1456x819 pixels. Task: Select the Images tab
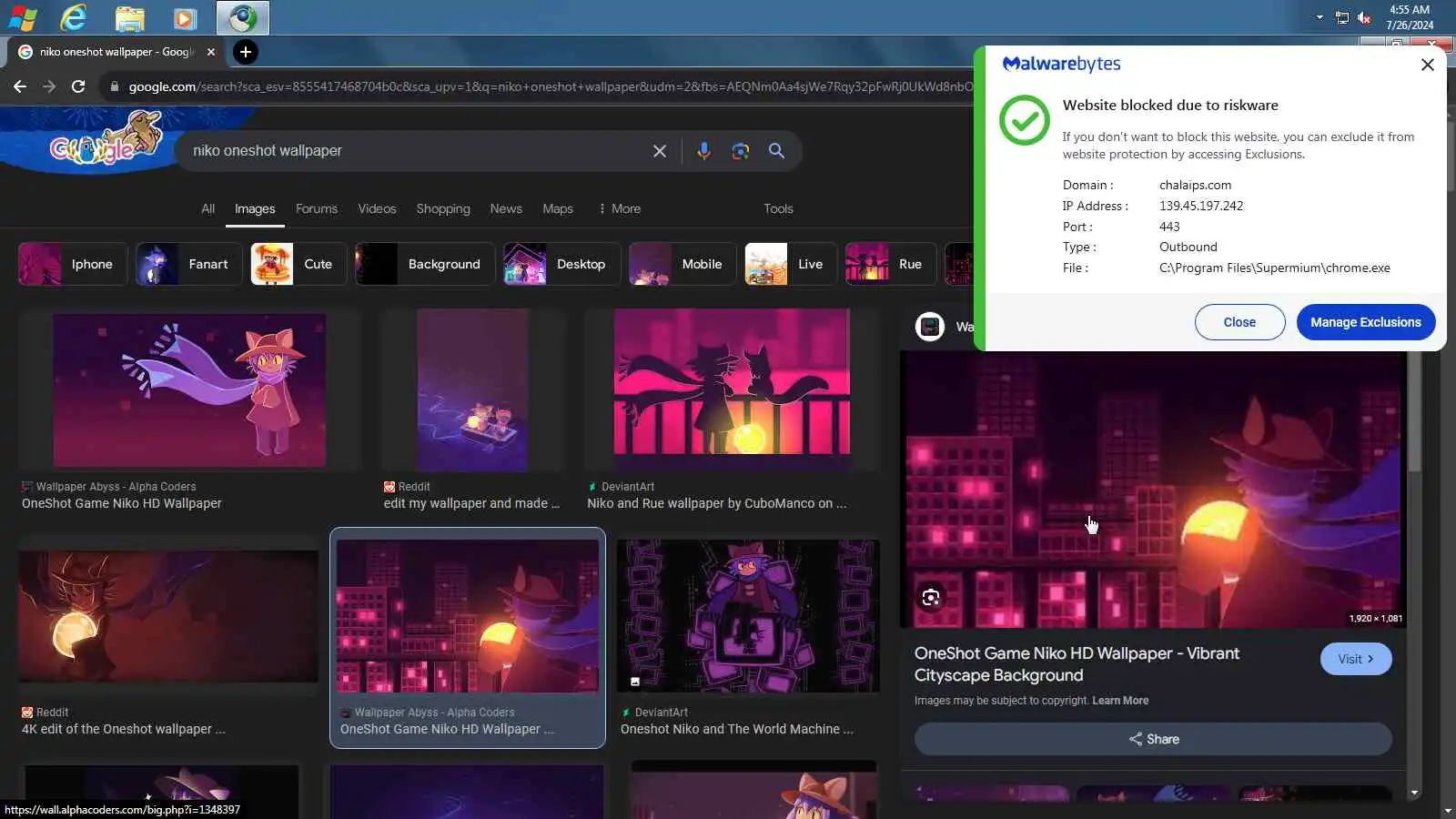click(x=255, y=208)
